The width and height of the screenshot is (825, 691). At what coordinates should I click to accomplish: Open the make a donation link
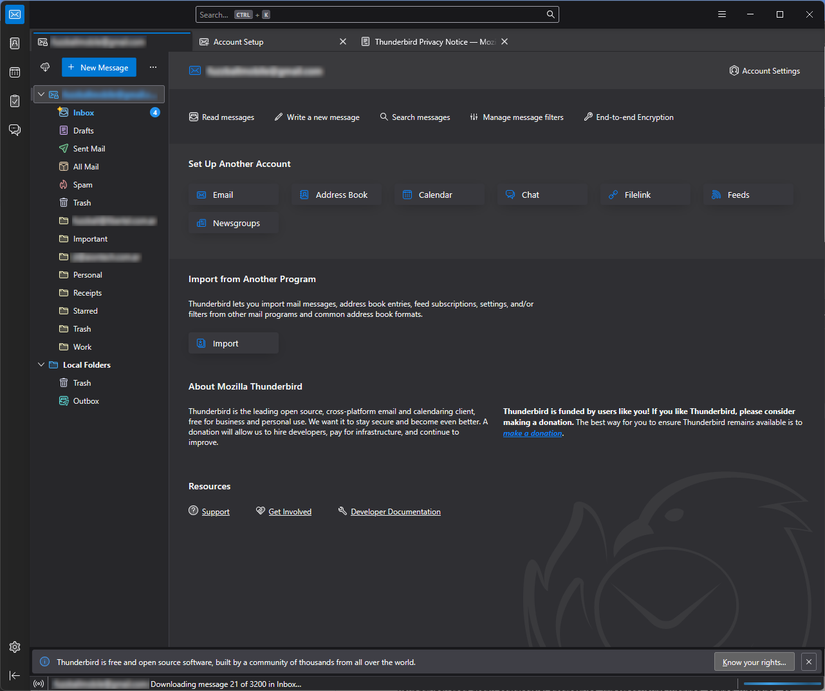(x=531, y=433)
